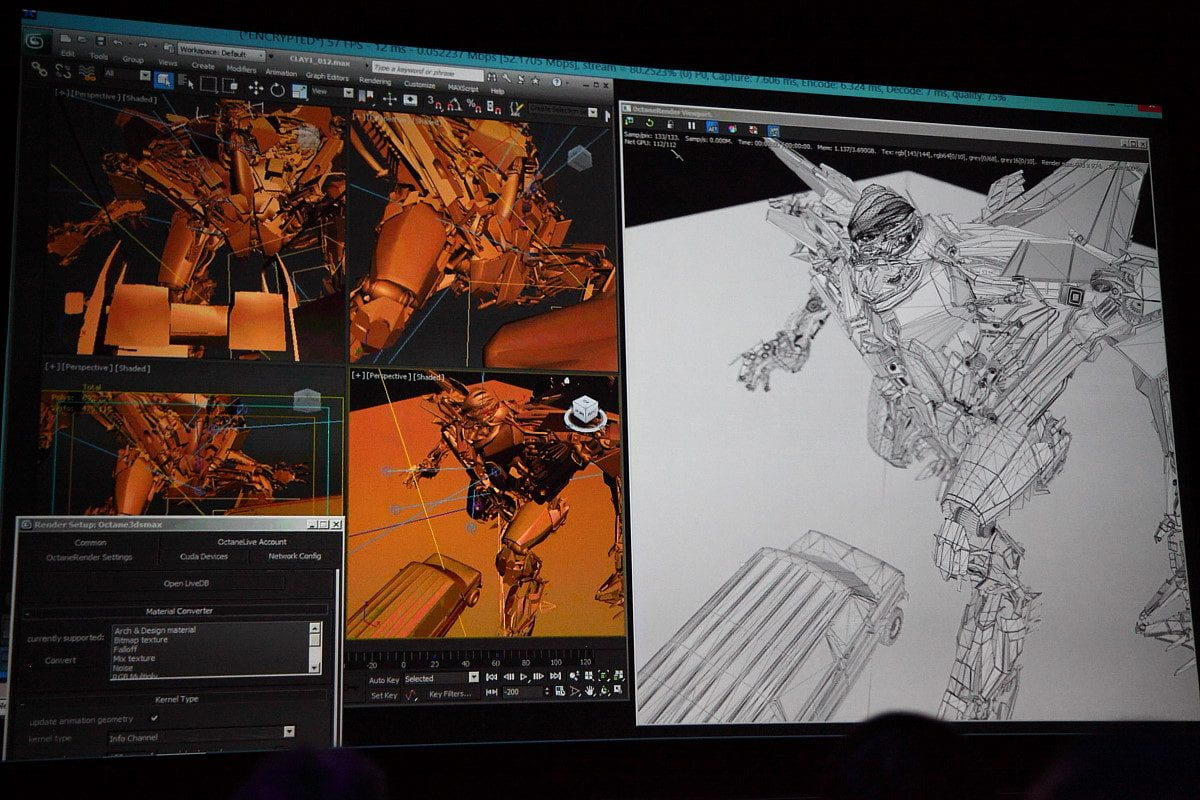1200x800 pixels.
Task: Click the refresh icon in the OctaneRender viewport
Action: tap(649, 123)
